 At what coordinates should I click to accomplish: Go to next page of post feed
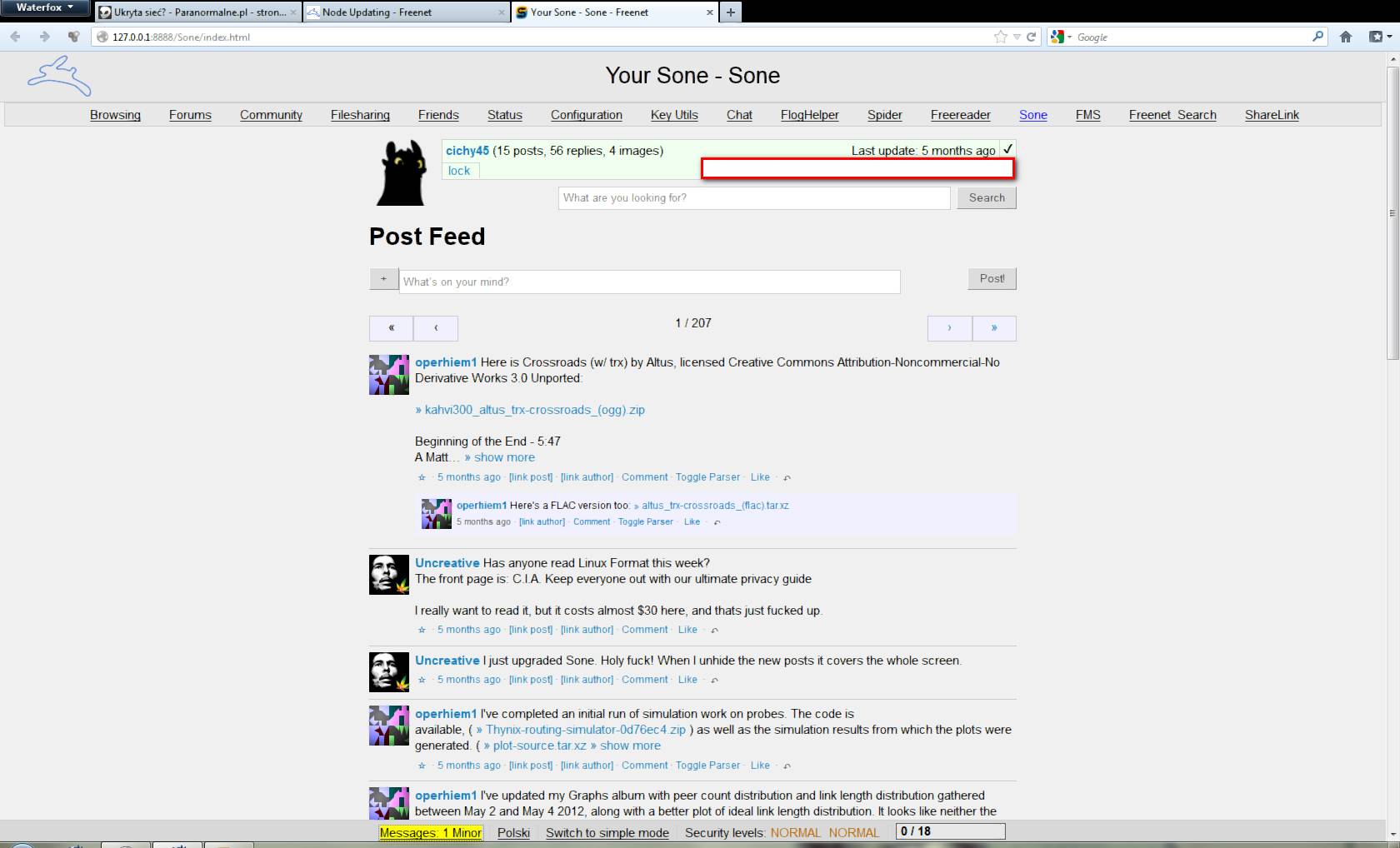(949, 328)
